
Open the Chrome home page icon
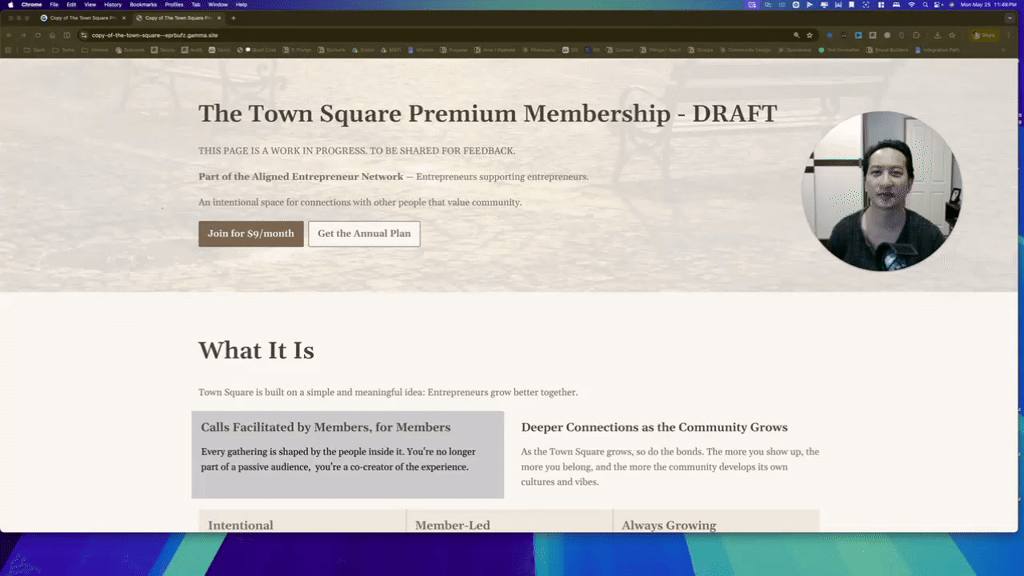click(x=52, y=35)
